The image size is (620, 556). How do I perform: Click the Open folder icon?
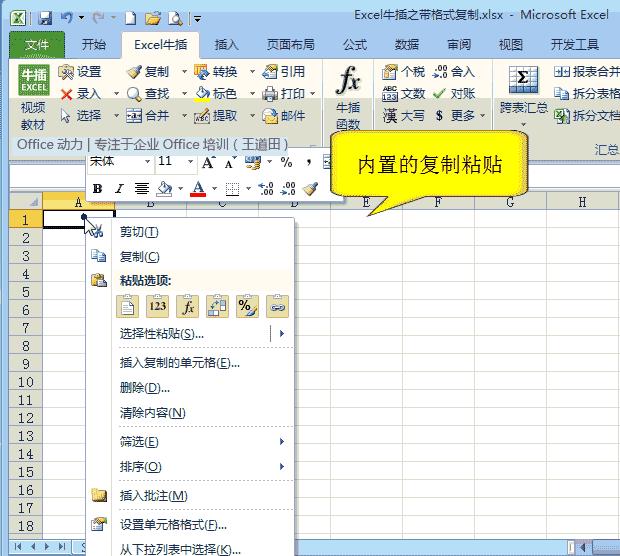153,18
